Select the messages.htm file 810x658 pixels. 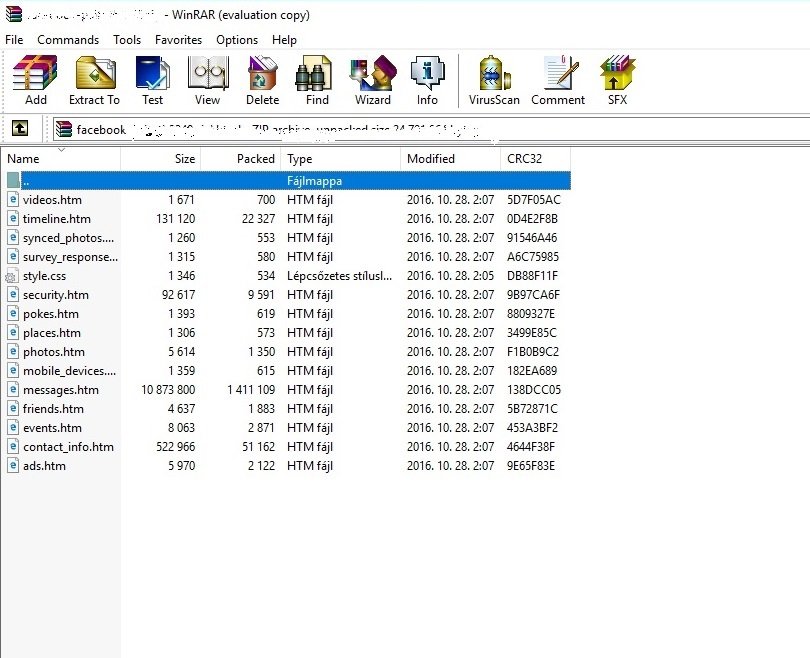60,390
